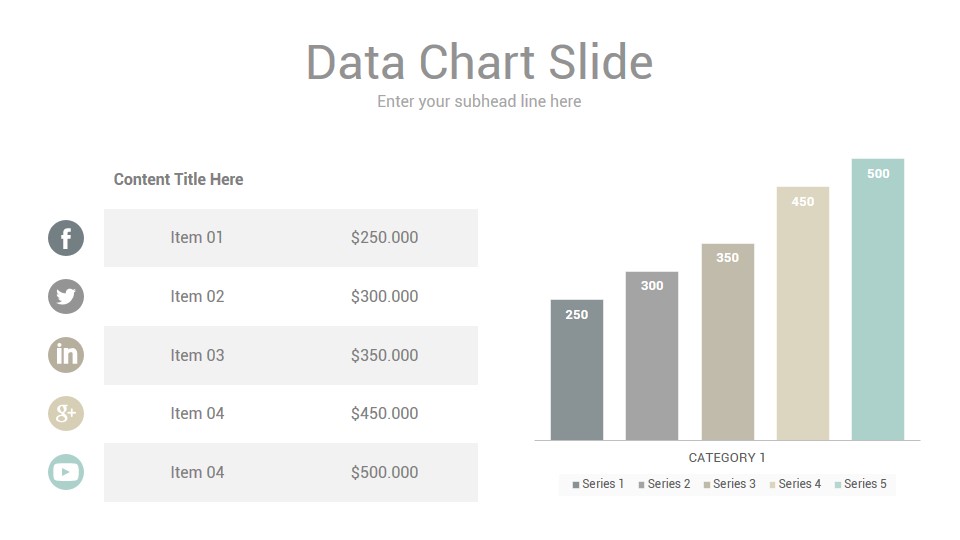Select the Series 5 legend entry

coord(860,484)
